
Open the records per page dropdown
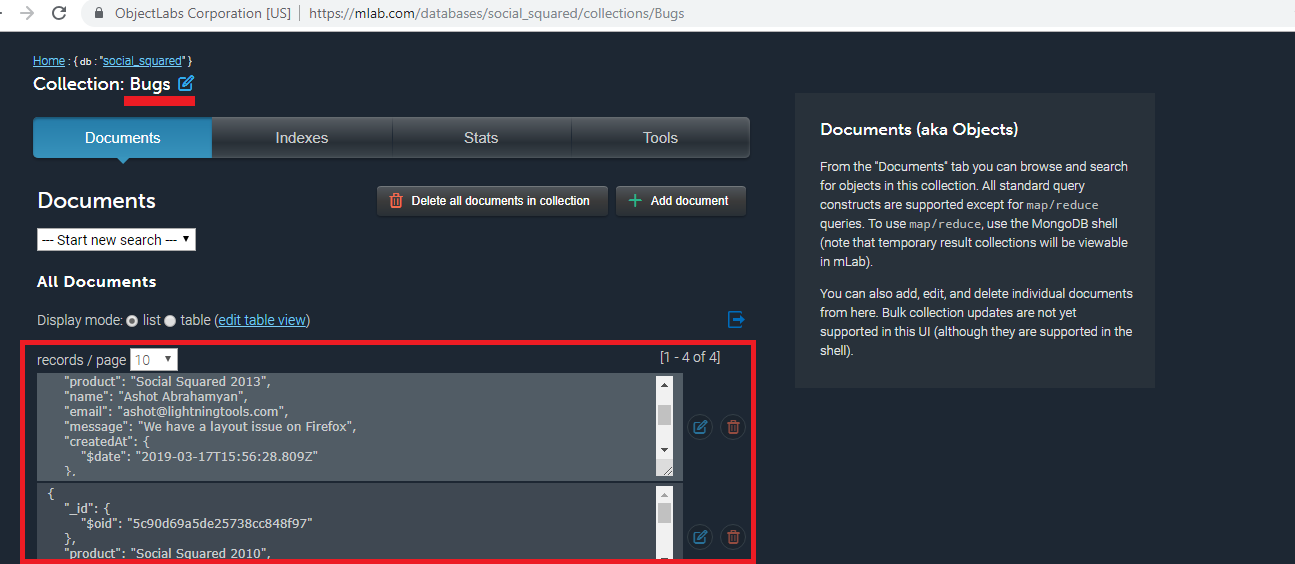[x=154, y=359]
